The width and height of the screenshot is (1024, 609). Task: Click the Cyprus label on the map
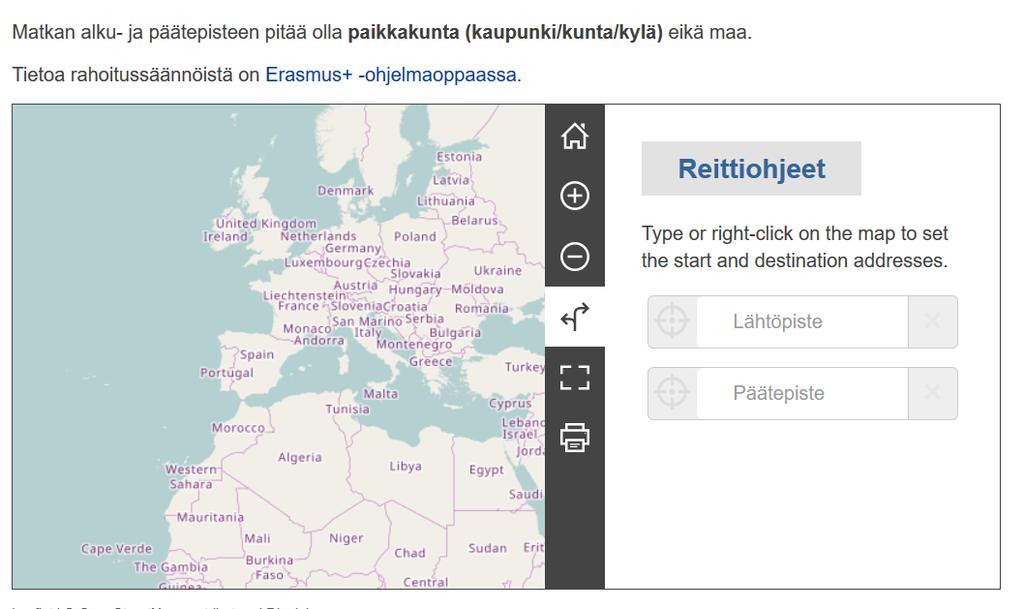click(x=510, y=403)
